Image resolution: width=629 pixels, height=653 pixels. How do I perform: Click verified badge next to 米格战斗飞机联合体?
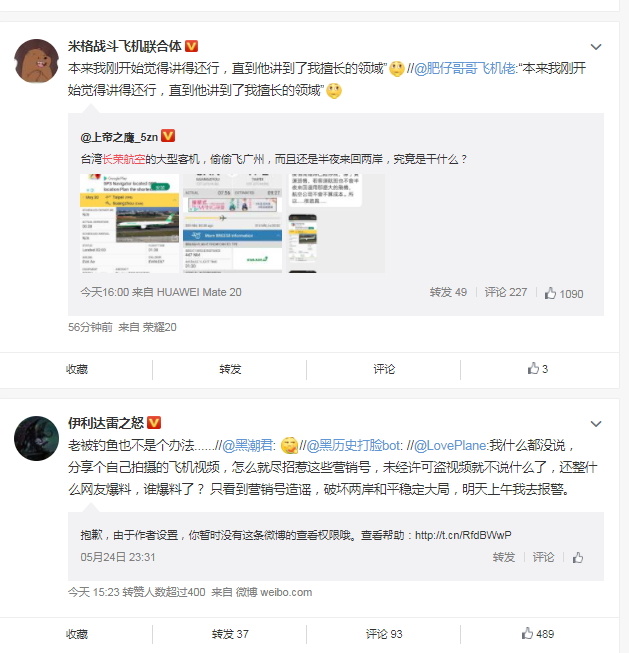click(191, 46)
